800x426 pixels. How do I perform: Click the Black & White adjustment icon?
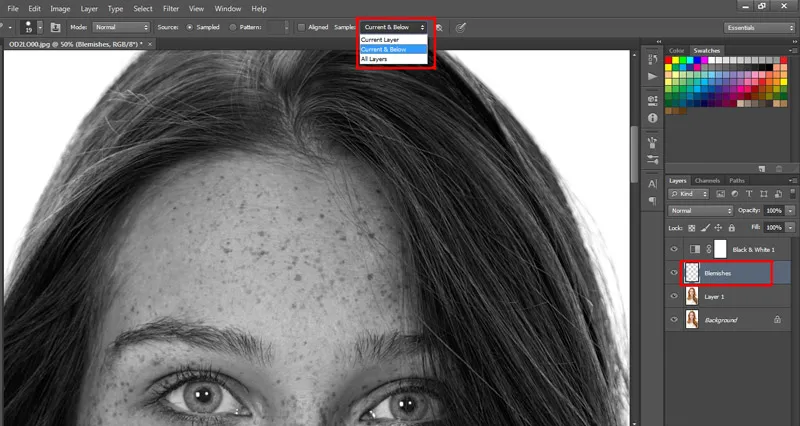(695, 249)
